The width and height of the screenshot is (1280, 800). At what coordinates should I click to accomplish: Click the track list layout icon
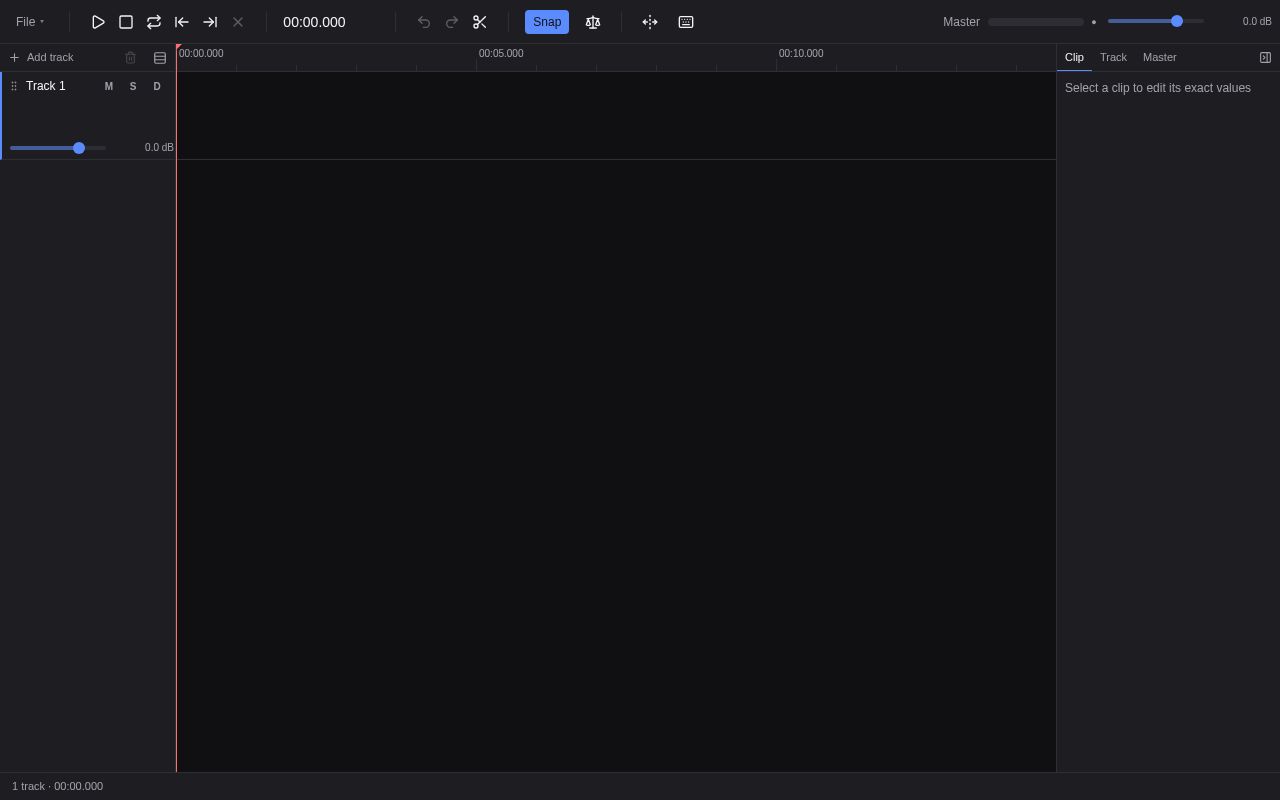(160, 58)
